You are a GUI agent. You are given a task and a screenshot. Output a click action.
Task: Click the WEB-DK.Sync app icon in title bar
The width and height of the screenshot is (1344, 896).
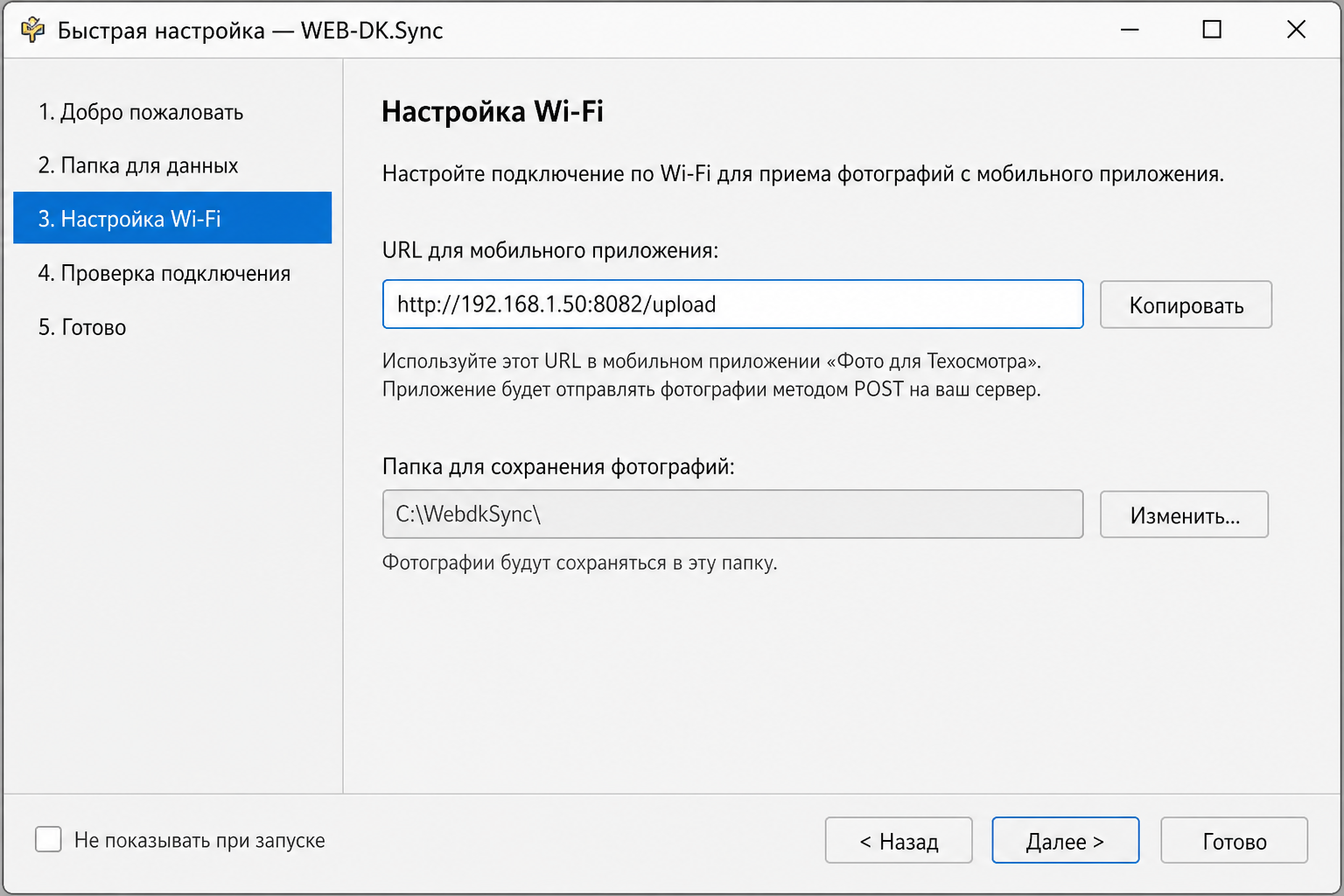[32, 30]
